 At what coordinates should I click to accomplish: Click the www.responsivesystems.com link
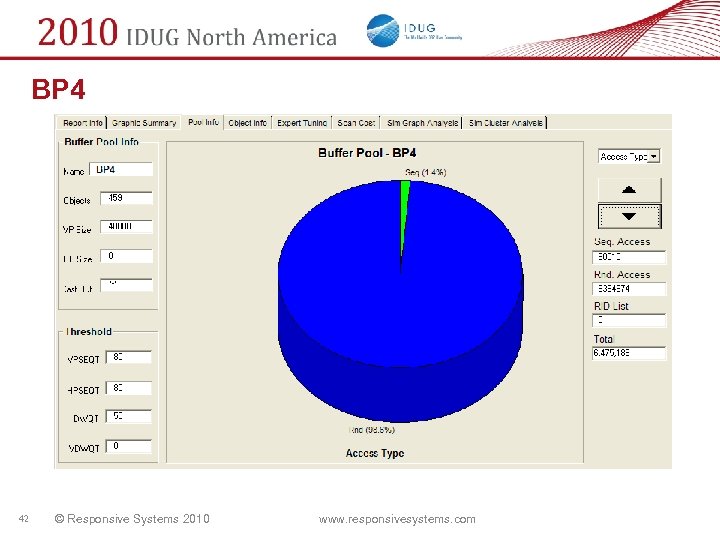click(x=397, y=519)
